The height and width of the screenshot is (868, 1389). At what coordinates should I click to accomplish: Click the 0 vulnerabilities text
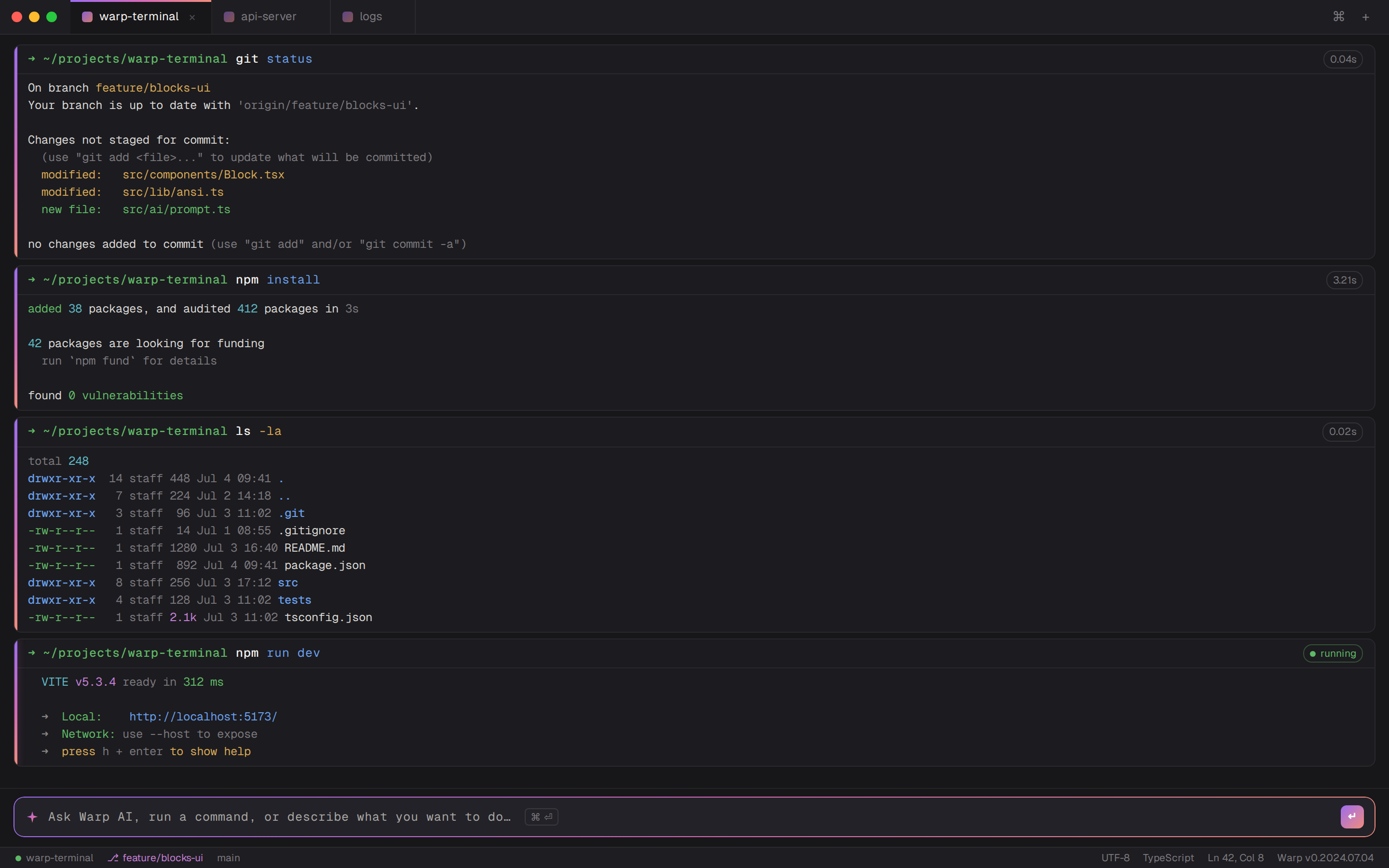pos(126,395)
